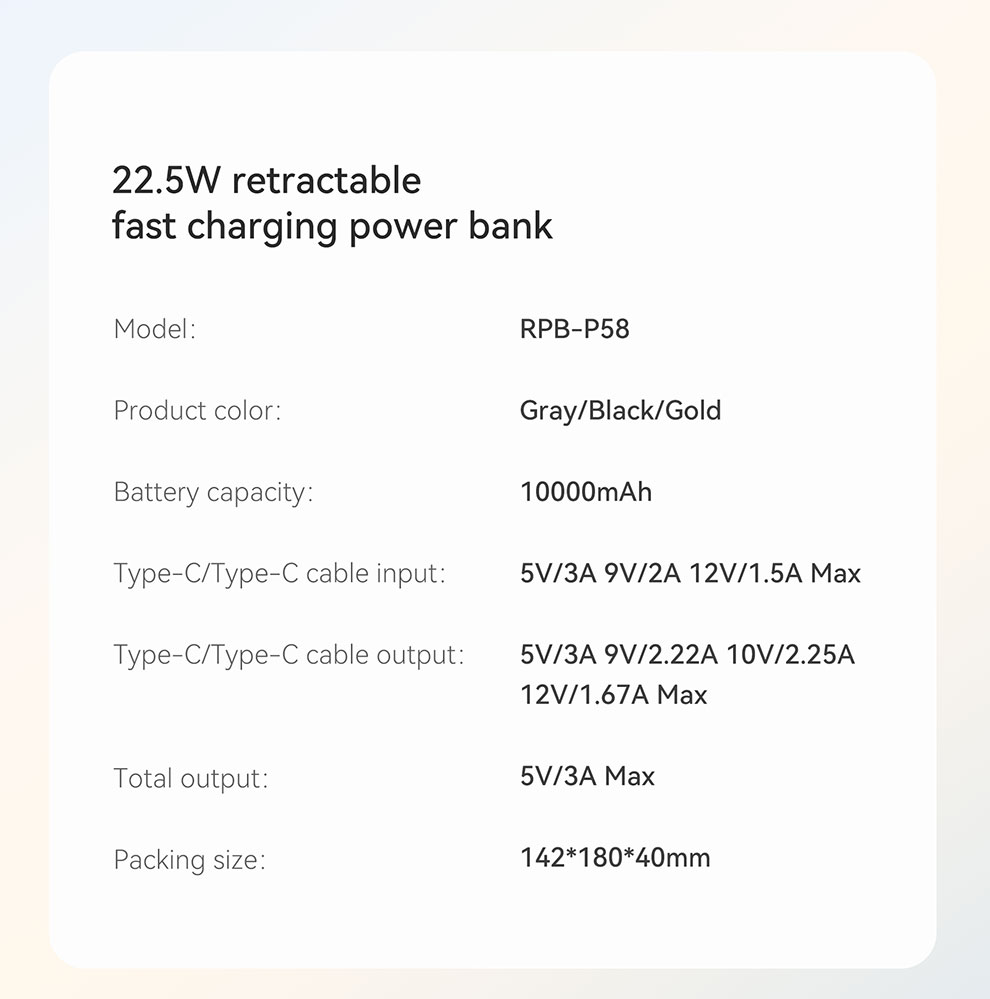Click the "fast charging power bank" heading line
The height and width of the screenshot is (999, 990).
pos(332,226)
